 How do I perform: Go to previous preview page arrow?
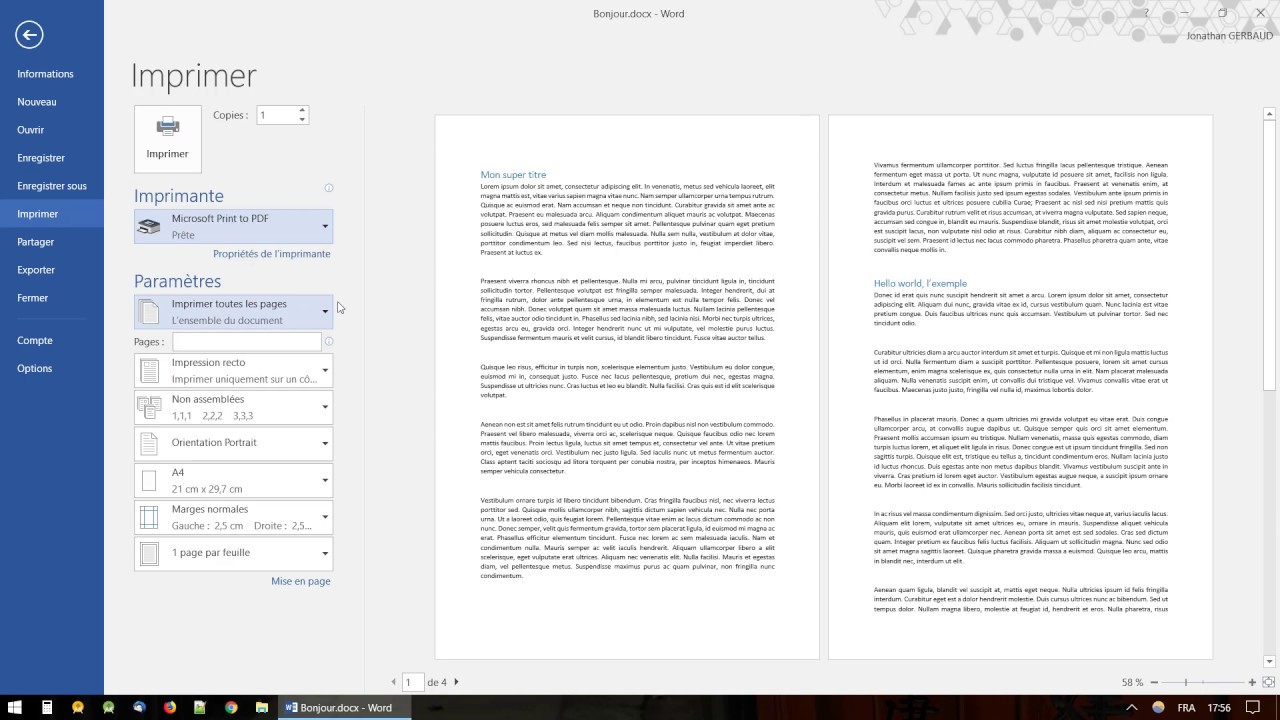[x=394, y=682]
